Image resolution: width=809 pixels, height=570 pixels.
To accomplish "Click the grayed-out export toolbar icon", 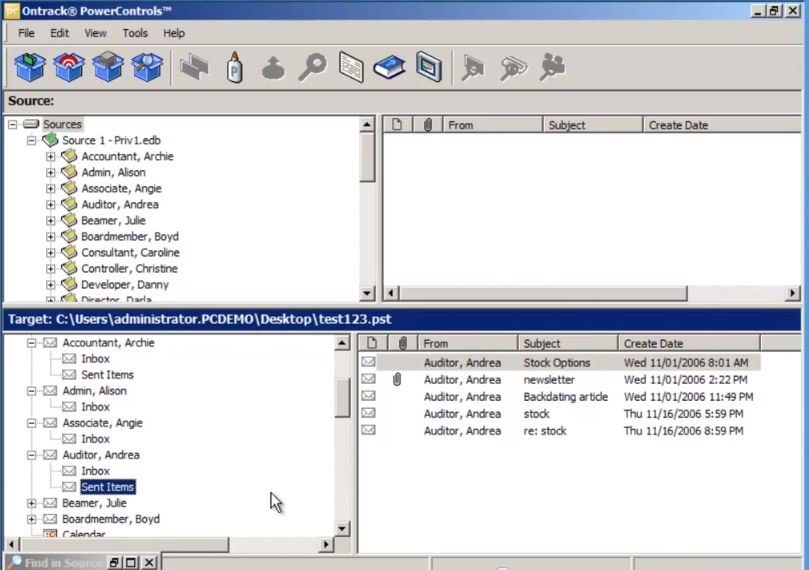I will click(x=273, y=68).
